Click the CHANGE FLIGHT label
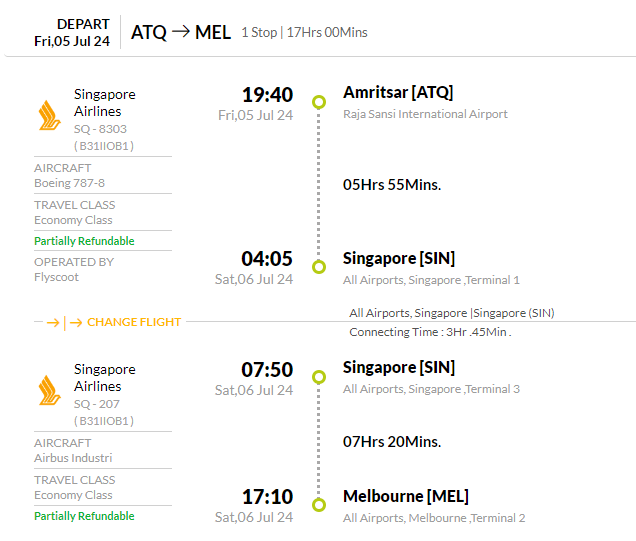 (134, 322)
